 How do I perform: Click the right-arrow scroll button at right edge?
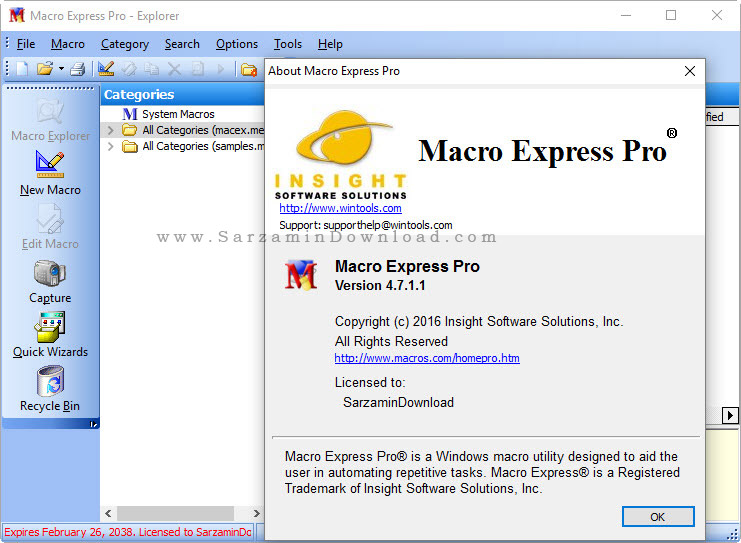pyautogui.click(x=730, y=415)
